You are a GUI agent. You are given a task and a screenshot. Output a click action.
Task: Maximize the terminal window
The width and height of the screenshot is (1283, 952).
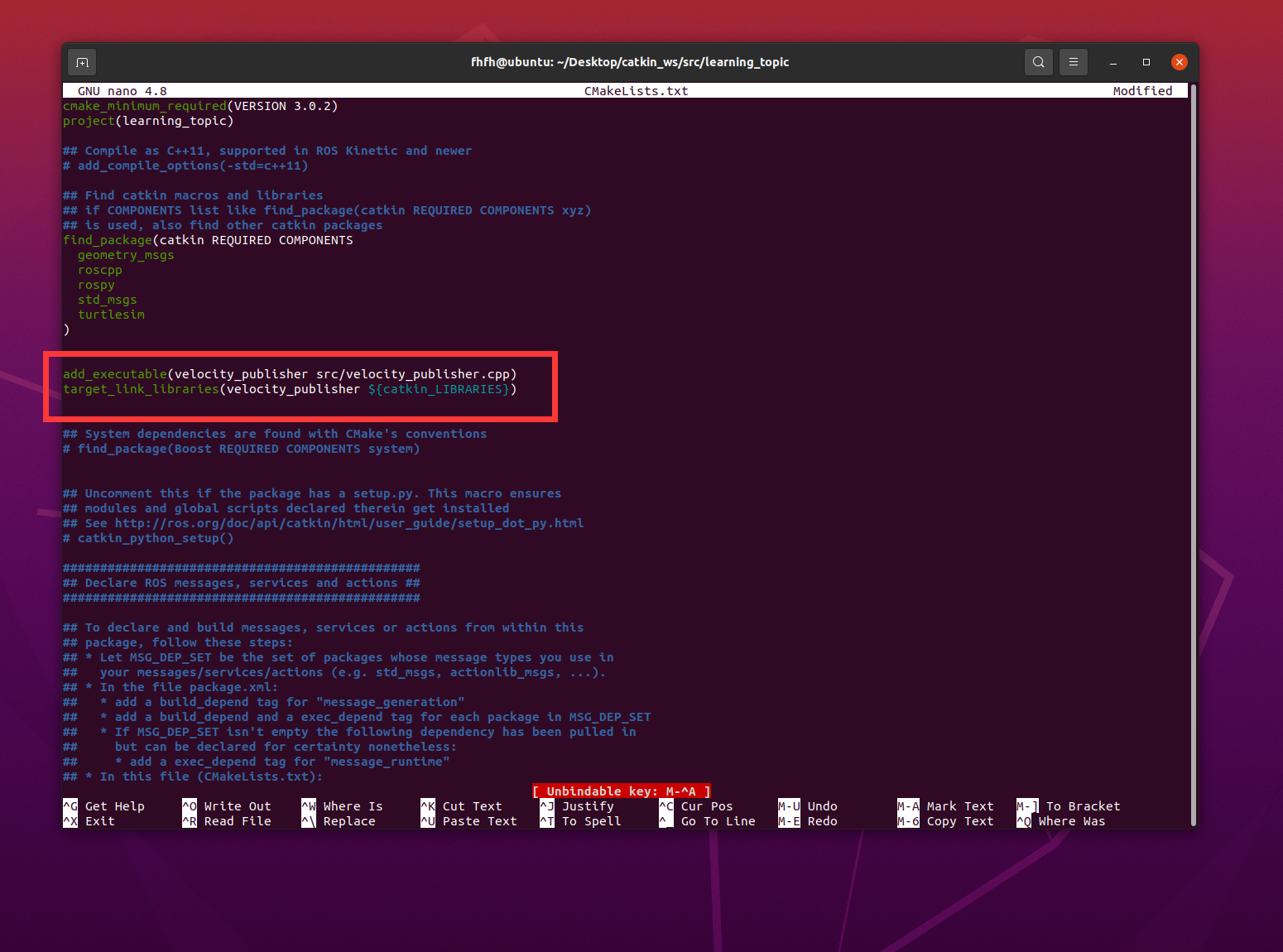pos(1146,62)
